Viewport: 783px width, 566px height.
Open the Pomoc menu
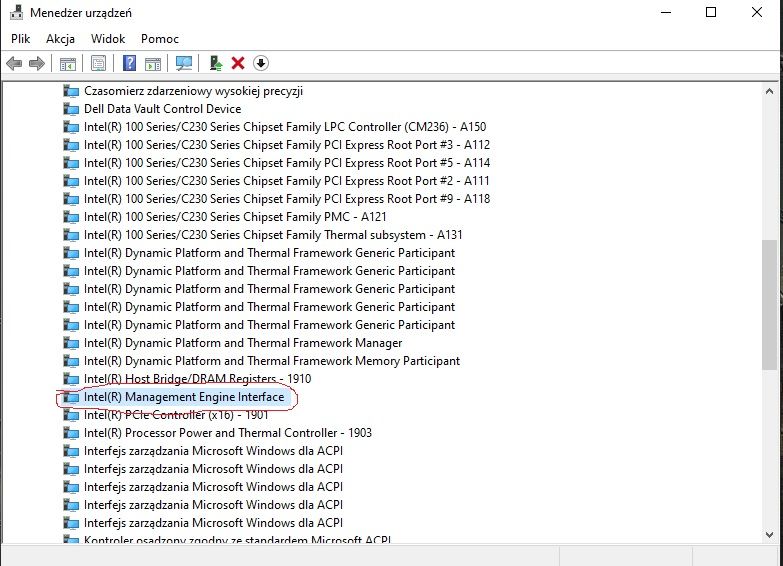[x=160, y=39]
